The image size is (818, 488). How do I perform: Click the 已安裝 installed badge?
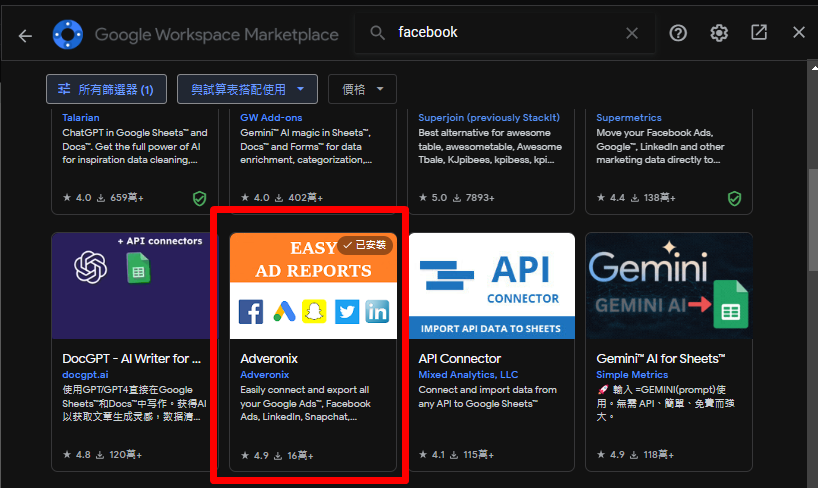tap(365, 245)
